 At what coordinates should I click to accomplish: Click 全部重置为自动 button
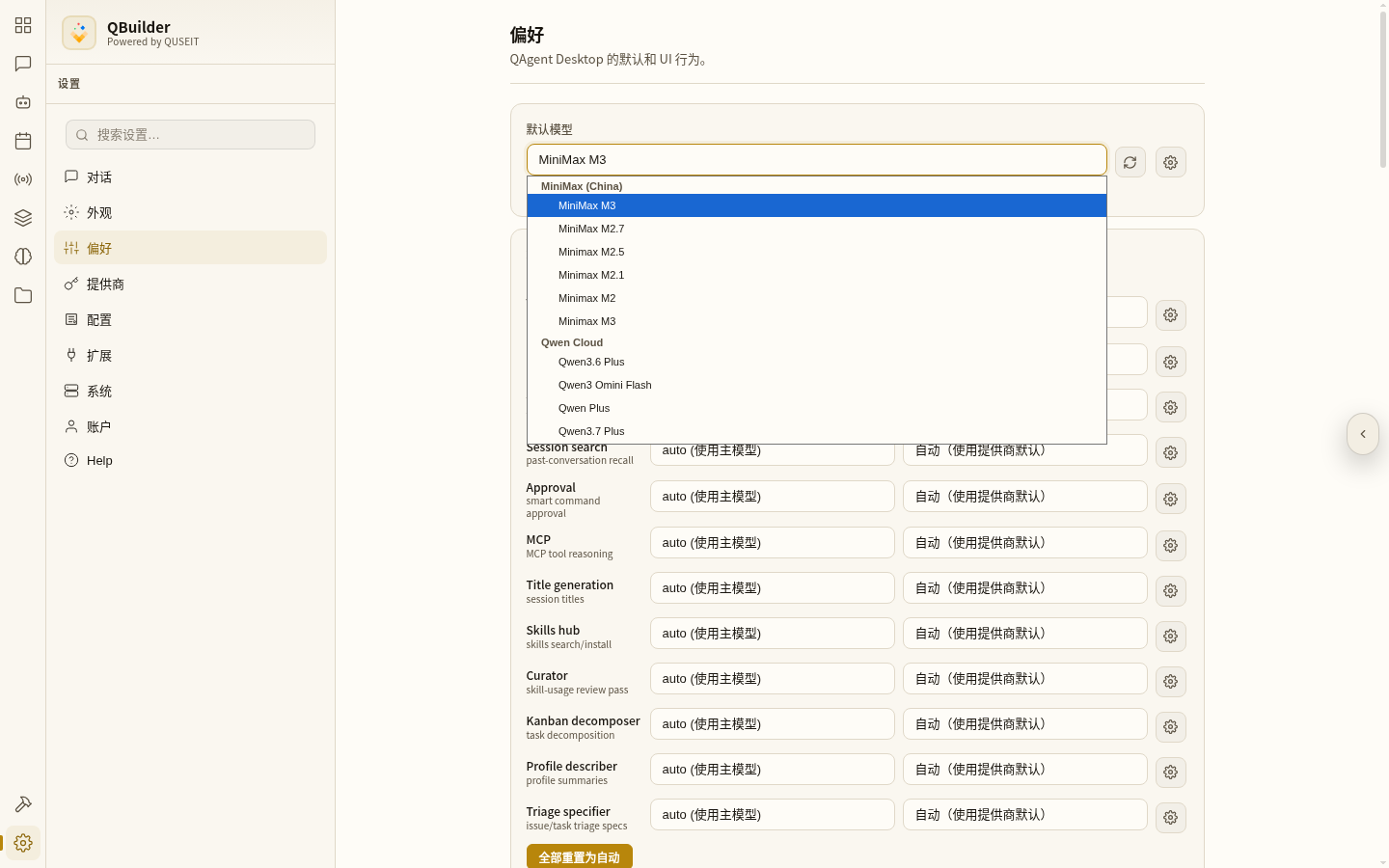pos(580,857)
